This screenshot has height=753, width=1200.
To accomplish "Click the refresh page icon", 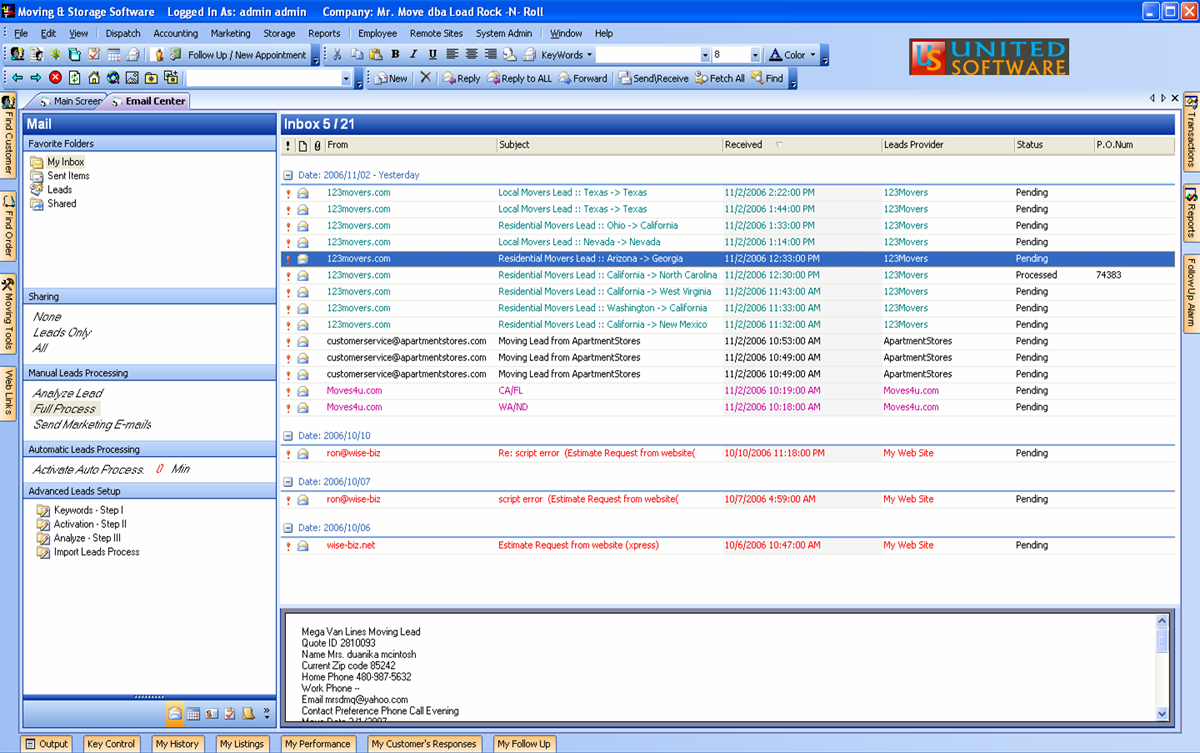I will click(x=74, y=78).
